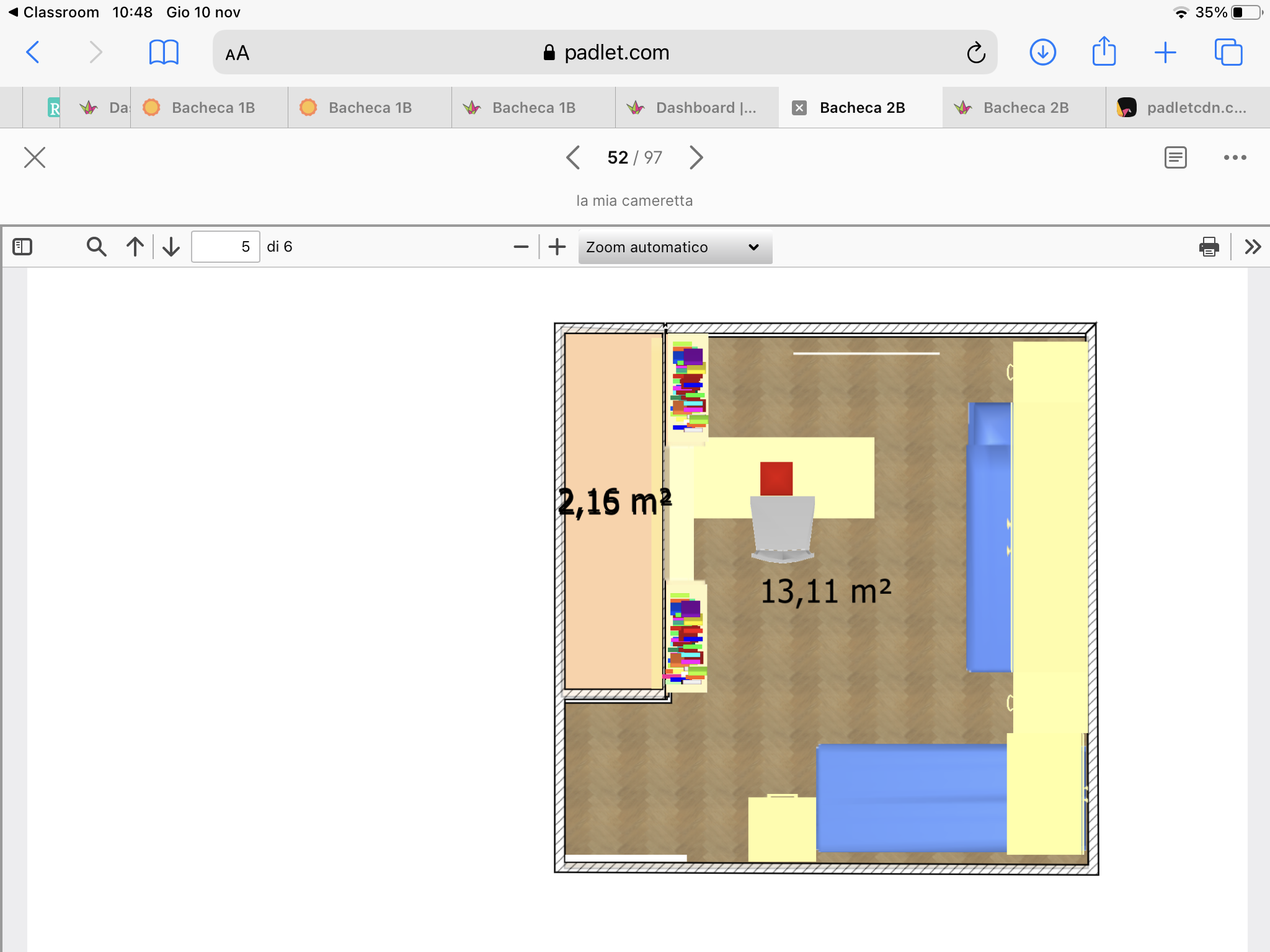Open the three-dots more options menu
The image size is (1270, 952).
tap(1235, 157)
